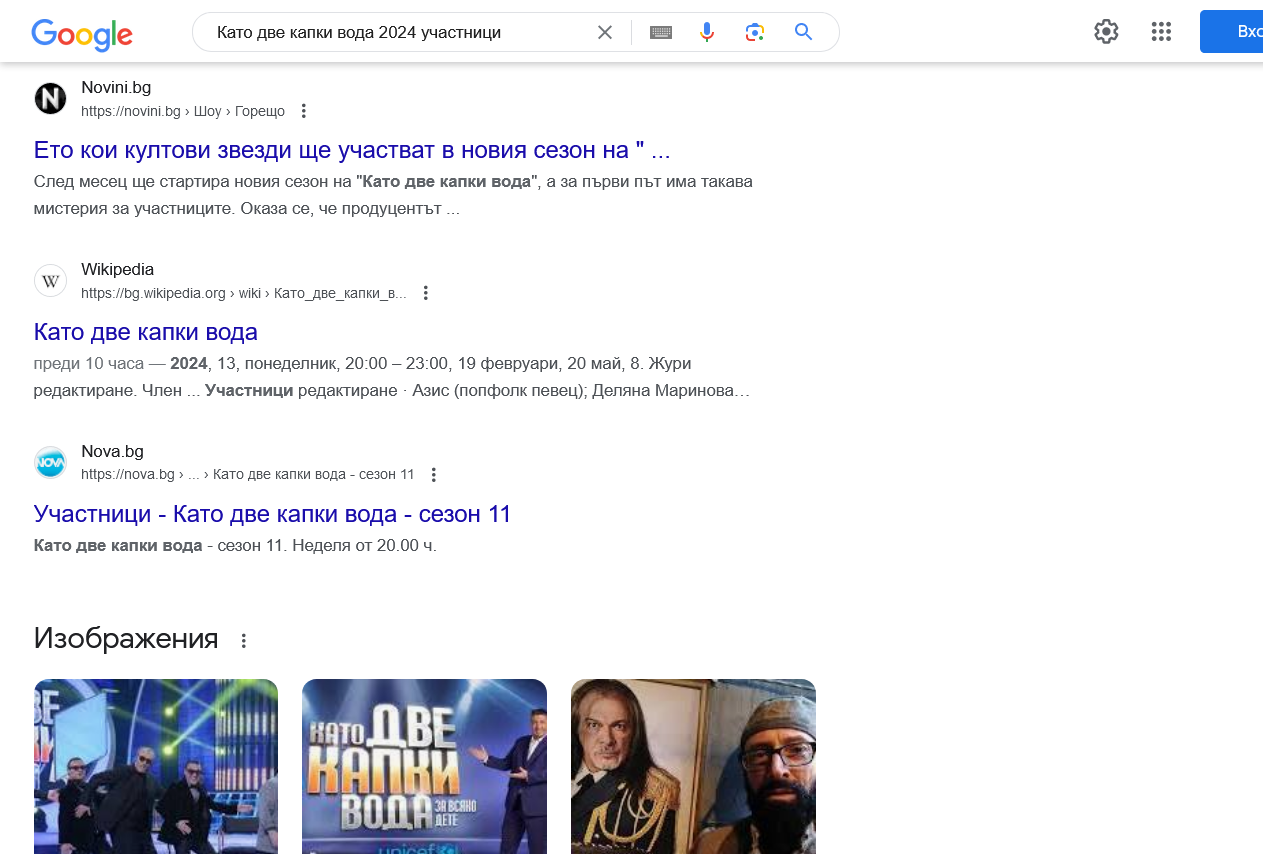Open more options for Wikipedia result
This screenshot has width=1263, height=854.
click(x=426, y=293)
